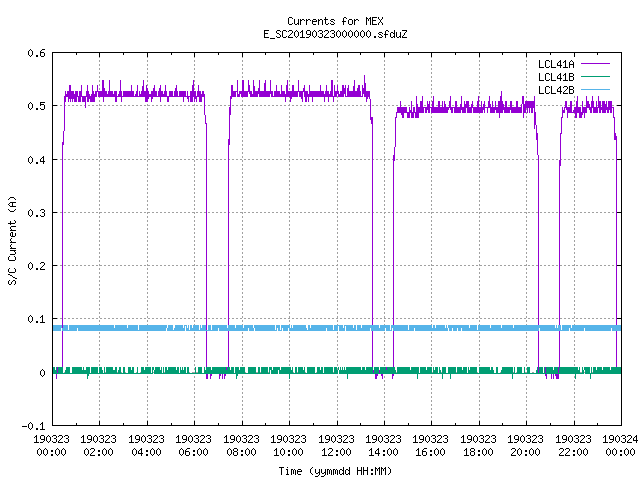Click the 'Time (yymmdd HH:MM)' x-axis label
Viewport: 640px width, 480px height.
(335, 471)
